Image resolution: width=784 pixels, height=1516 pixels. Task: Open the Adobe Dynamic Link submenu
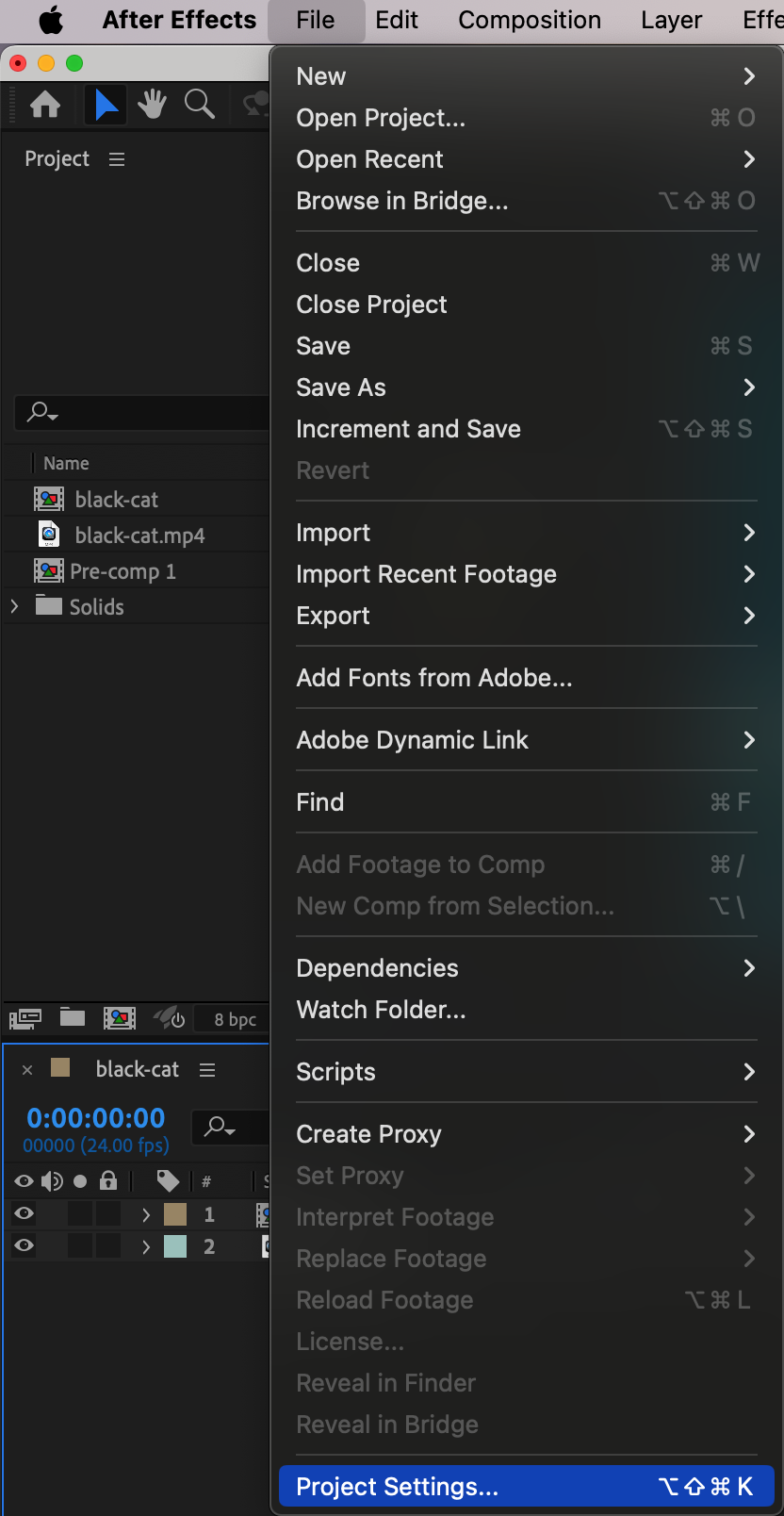(527, 740)
